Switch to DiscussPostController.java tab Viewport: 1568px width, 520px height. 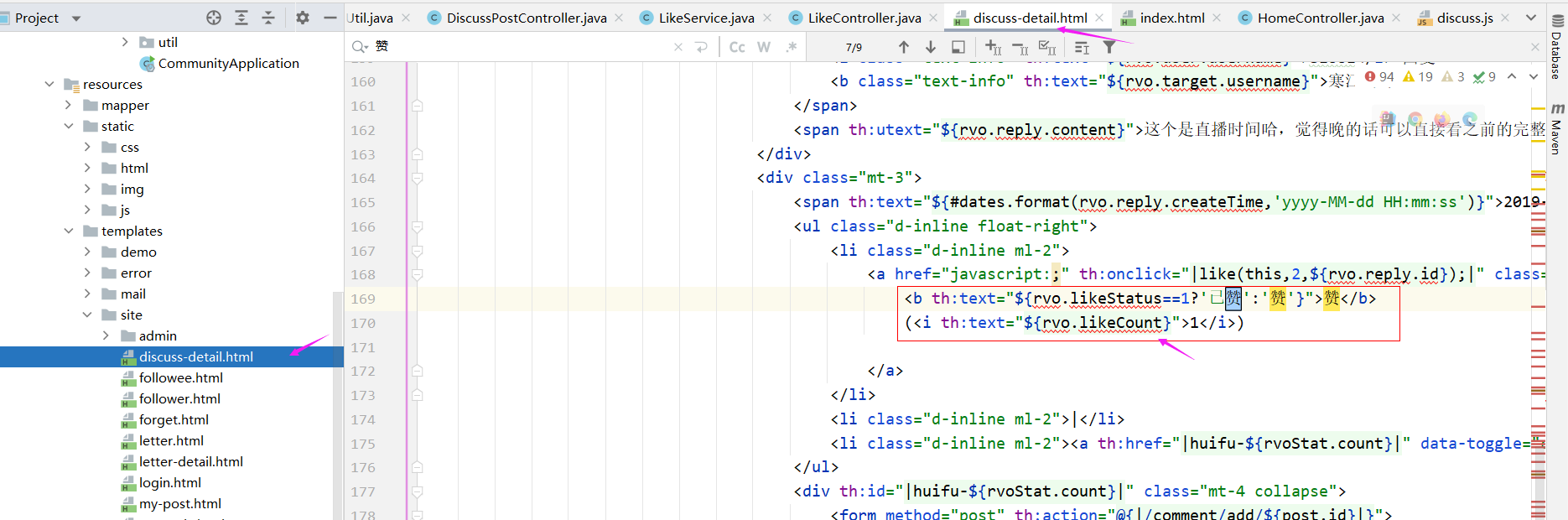tap(527, 18)
